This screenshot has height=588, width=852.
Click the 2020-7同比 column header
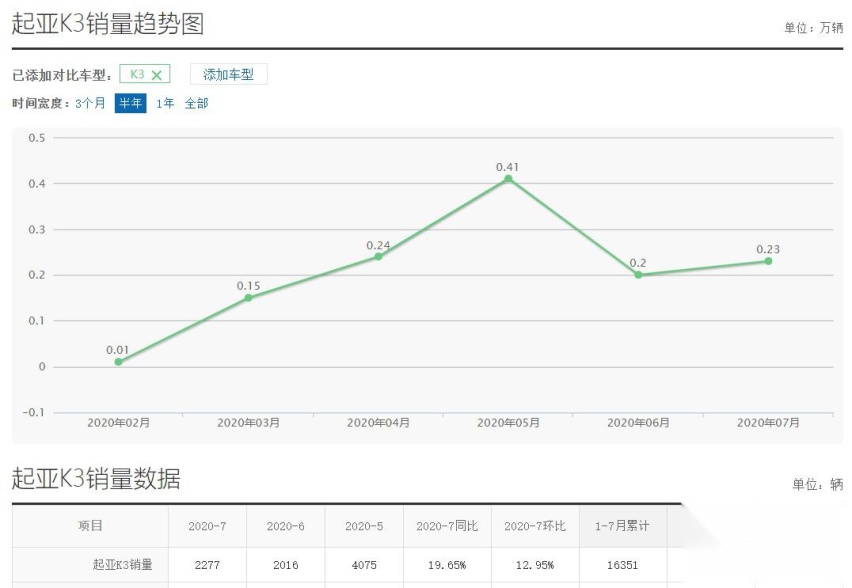pyautogui.click(x=447, y=526)
